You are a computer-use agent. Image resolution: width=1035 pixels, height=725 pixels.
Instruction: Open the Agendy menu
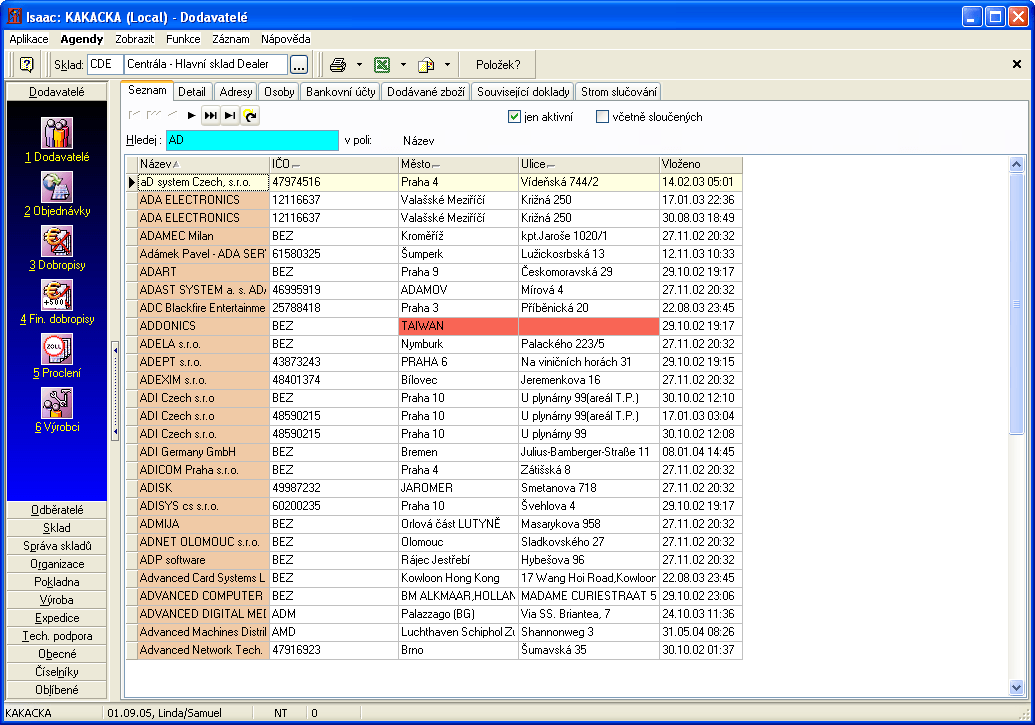pyautogui.click(x=81, y=39)
